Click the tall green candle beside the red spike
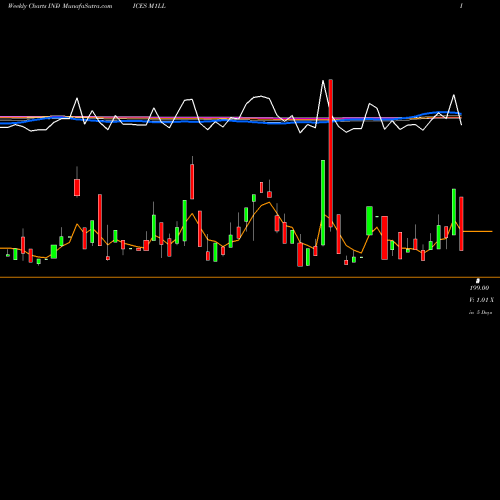Screen dimensions: 500x500 coord(323,203)
